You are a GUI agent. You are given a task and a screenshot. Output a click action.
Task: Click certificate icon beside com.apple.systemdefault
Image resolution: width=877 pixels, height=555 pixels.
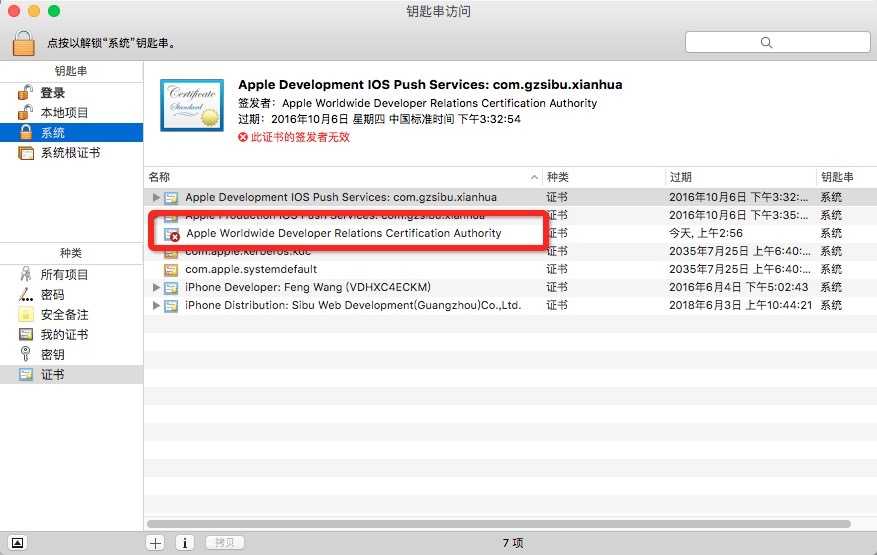171,270
